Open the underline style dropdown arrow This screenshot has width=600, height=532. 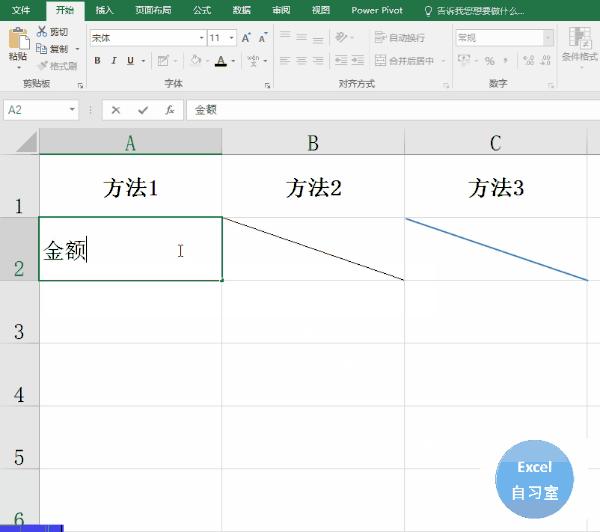click(143, 60)
